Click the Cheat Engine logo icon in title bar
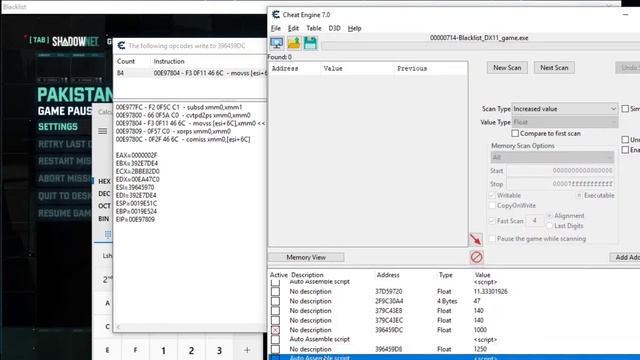The image size is (640, 360). point(276,15)
